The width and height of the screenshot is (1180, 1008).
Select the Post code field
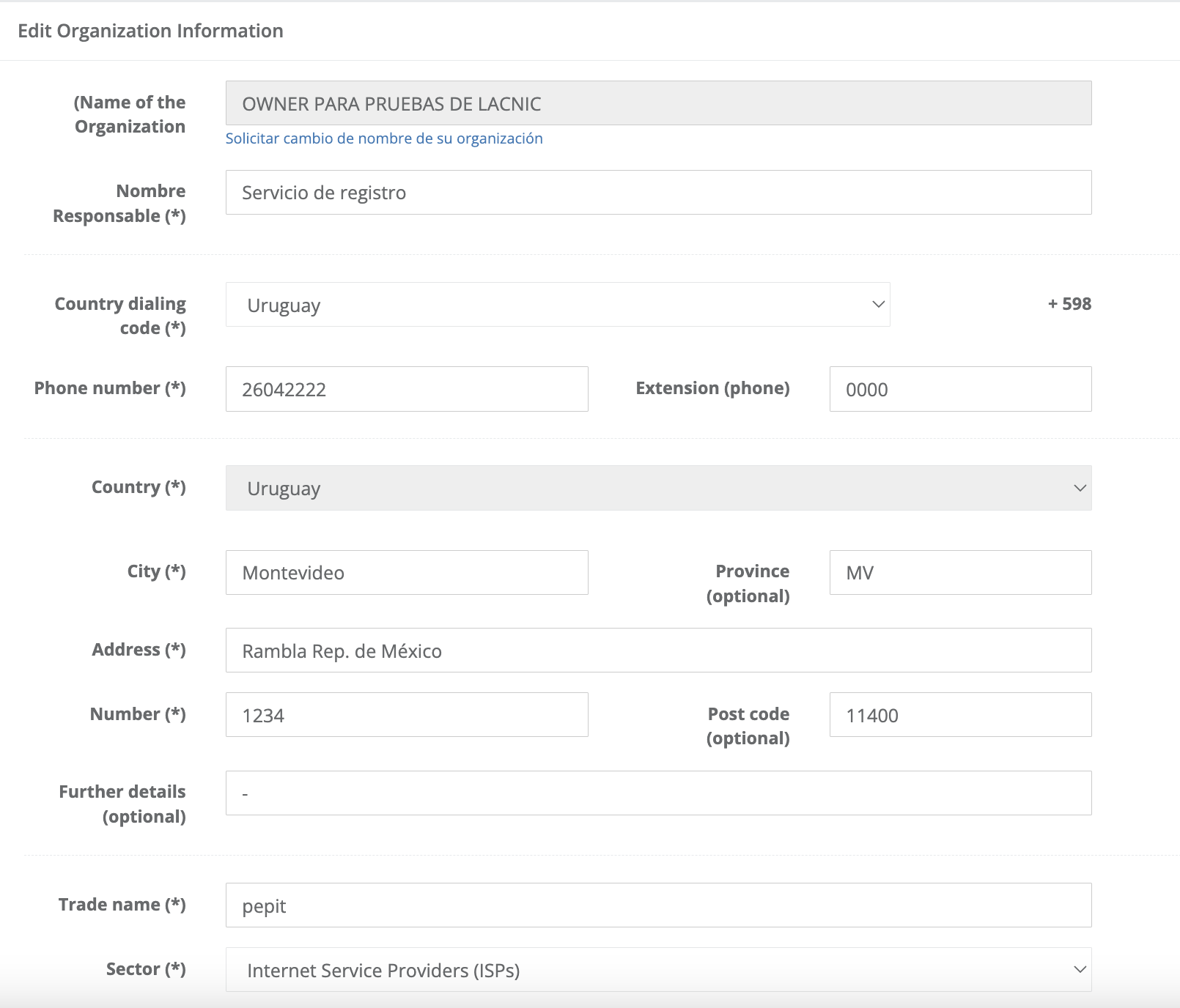[959, 715]
